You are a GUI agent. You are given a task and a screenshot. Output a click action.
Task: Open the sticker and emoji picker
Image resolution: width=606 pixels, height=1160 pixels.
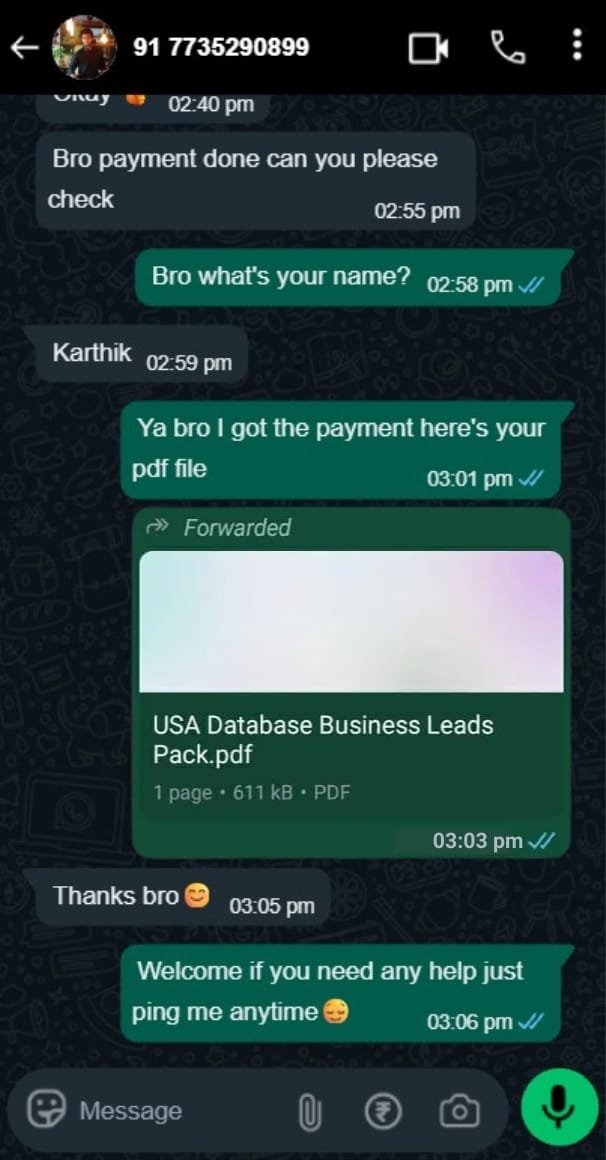tap(47, 1110)
